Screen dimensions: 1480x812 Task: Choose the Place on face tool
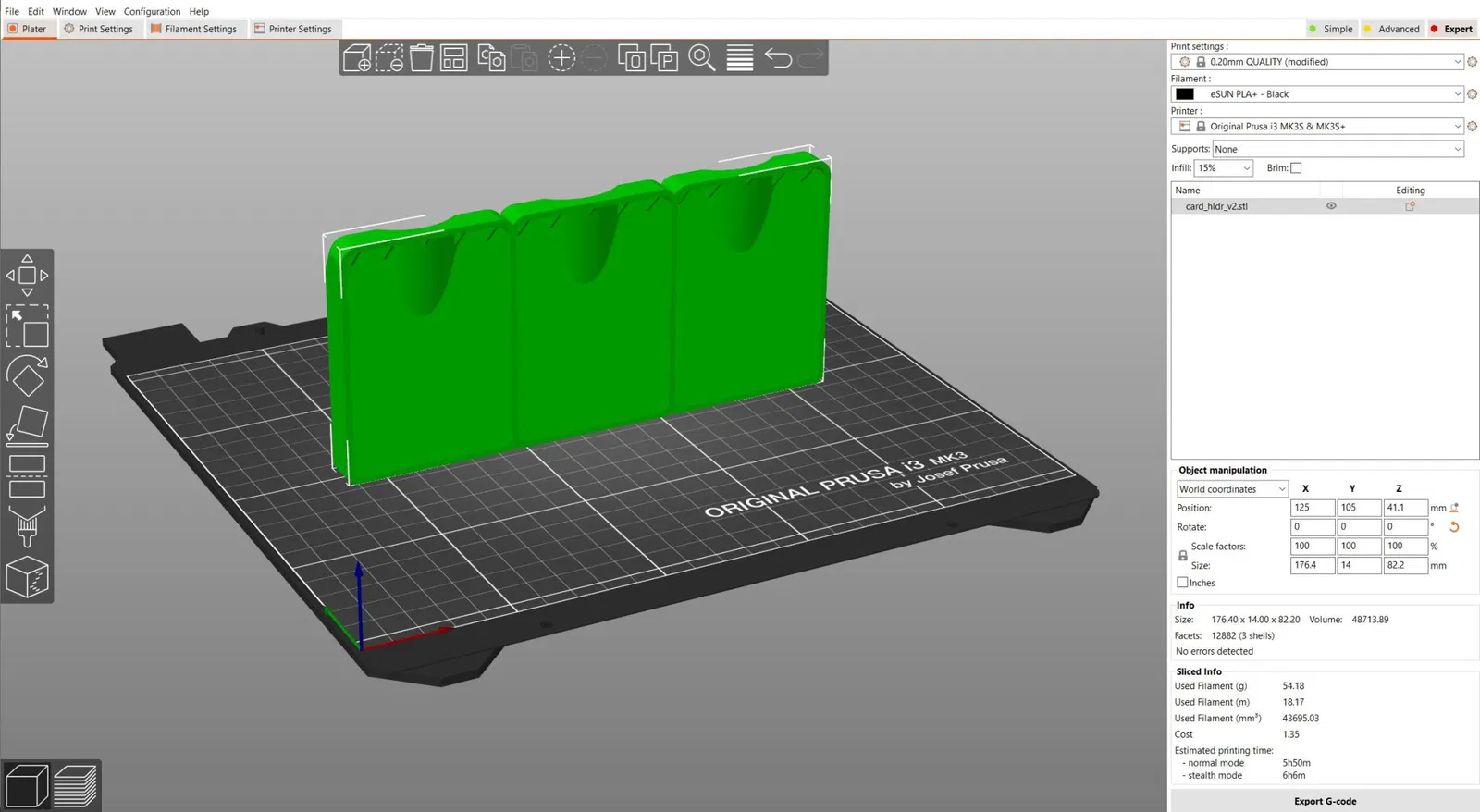click(x=27, y=425)
